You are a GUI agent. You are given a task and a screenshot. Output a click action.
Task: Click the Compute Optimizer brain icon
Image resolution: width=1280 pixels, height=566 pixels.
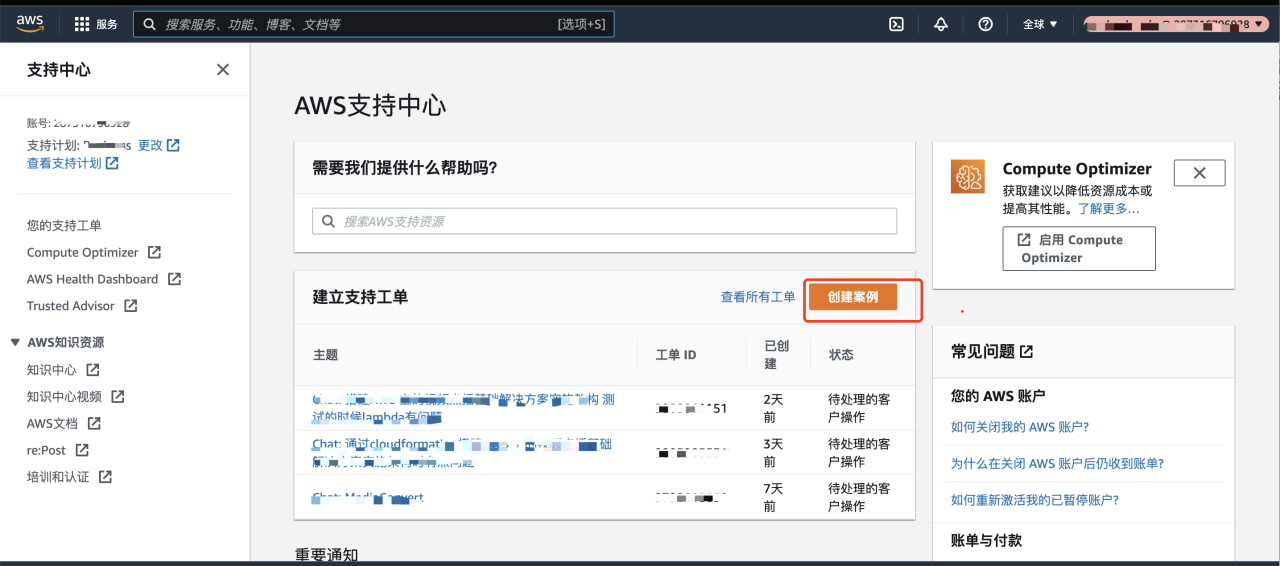click(x=970, y=178)
